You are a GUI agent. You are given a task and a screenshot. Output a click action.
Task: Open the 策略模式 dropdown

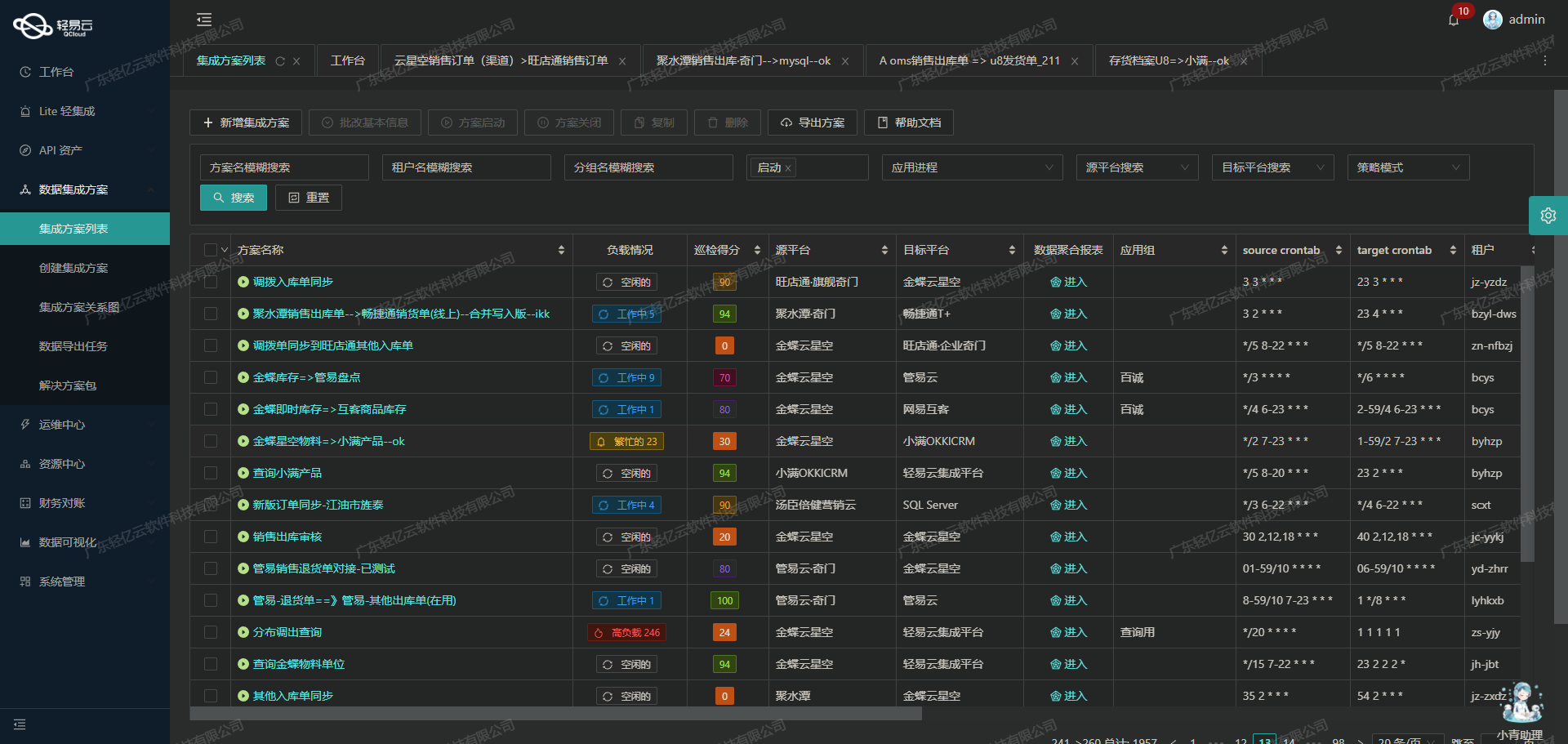pyautogui.click(x=1408, y=167)
